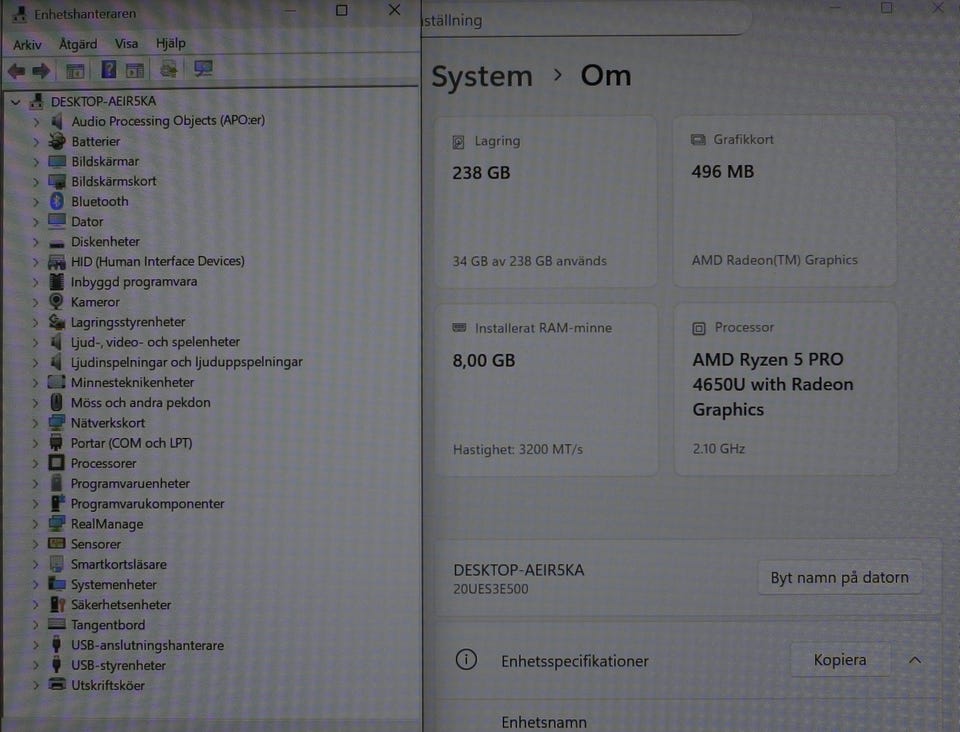Image resolution: width=960 pixels, height=732 pixels.
Task: Click the Kopiera button
Action: (840, 660)
